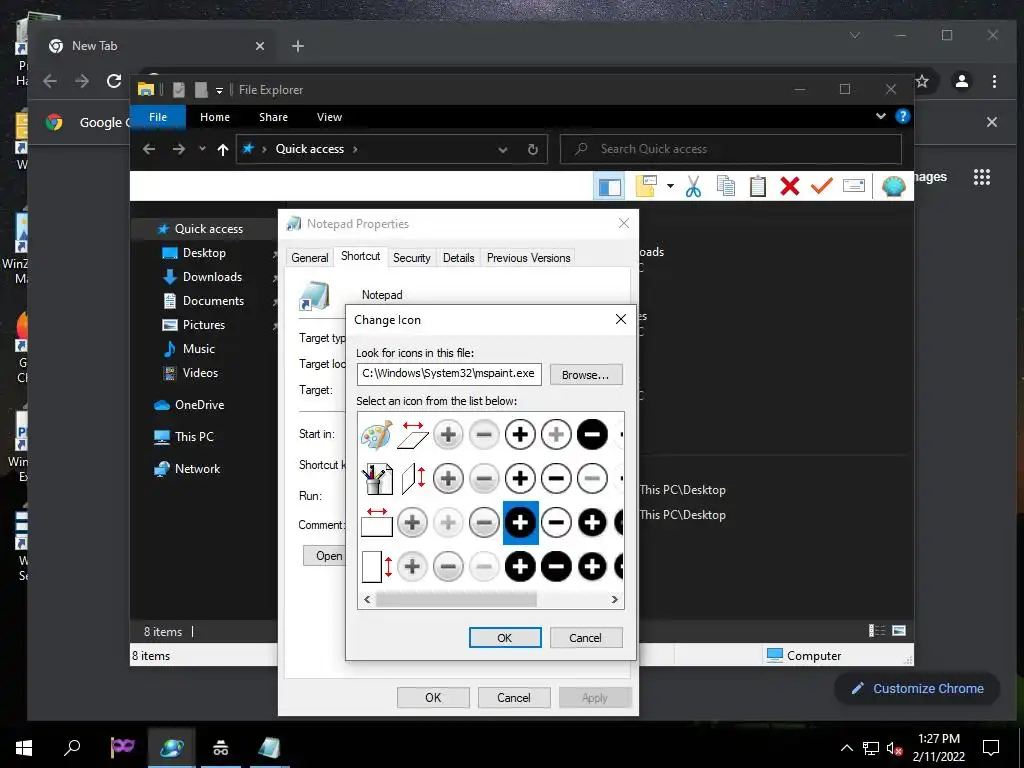Switch to the General tab in Notepad Properties

pos(310,258)
